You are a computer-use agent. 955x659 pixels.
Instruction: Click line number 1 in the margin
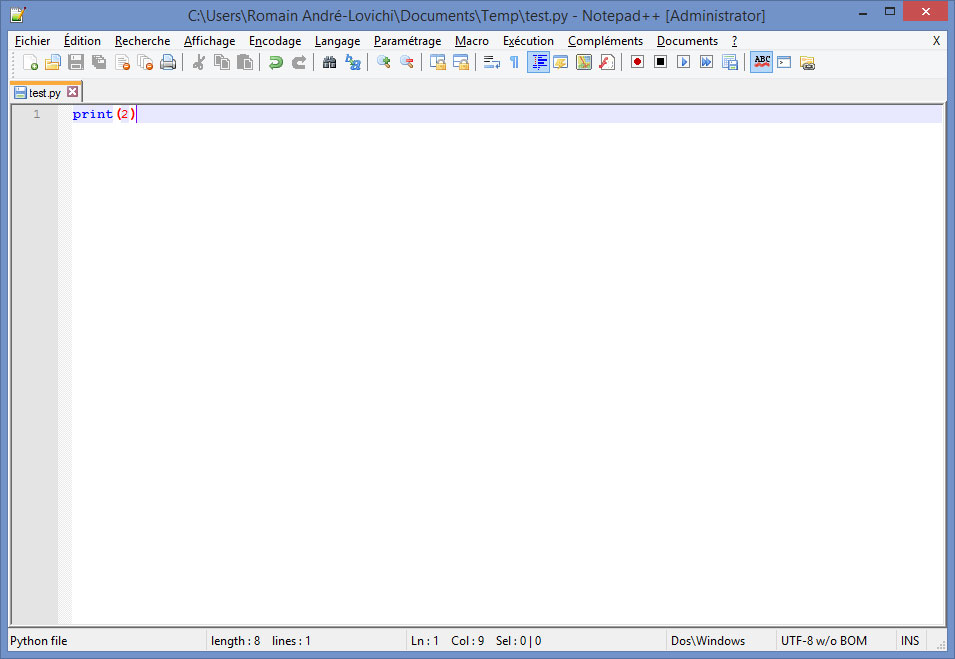click(x=37, y=114)
